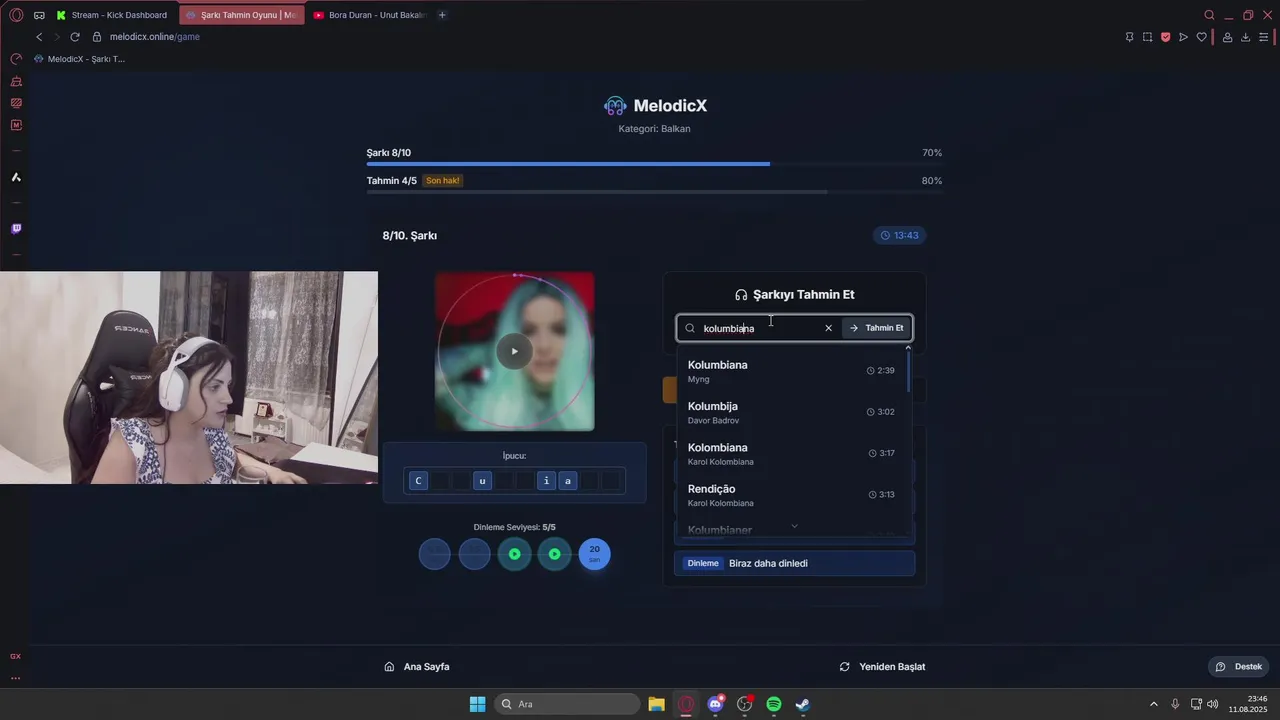The width and height of the screenshot is (1280, 720).
Task: Add page to bookmarks heart icon
Action: (1201, 37)
